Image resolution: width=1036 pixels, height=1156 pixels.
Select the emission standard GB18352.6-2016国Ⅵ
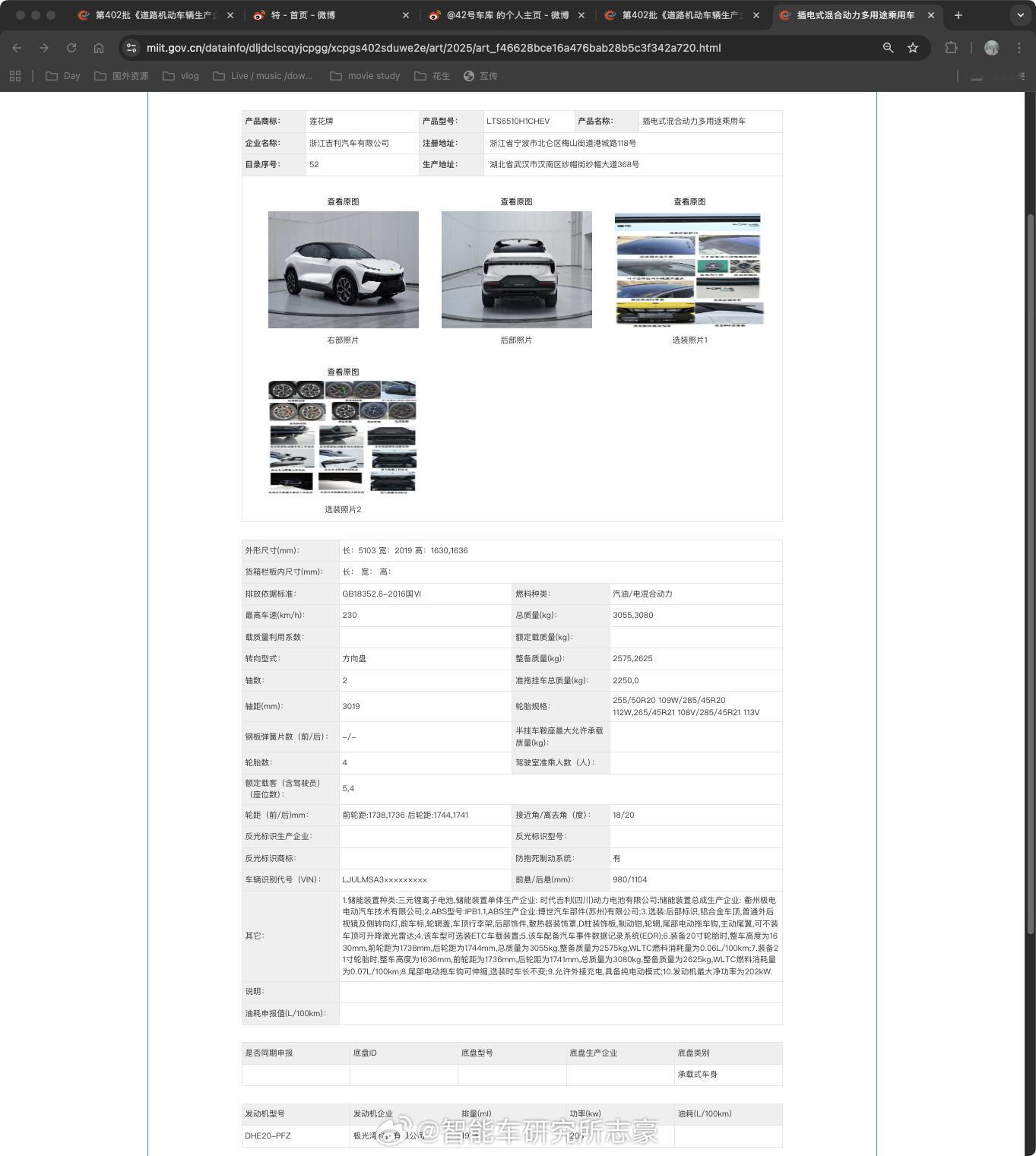point(382,594)
